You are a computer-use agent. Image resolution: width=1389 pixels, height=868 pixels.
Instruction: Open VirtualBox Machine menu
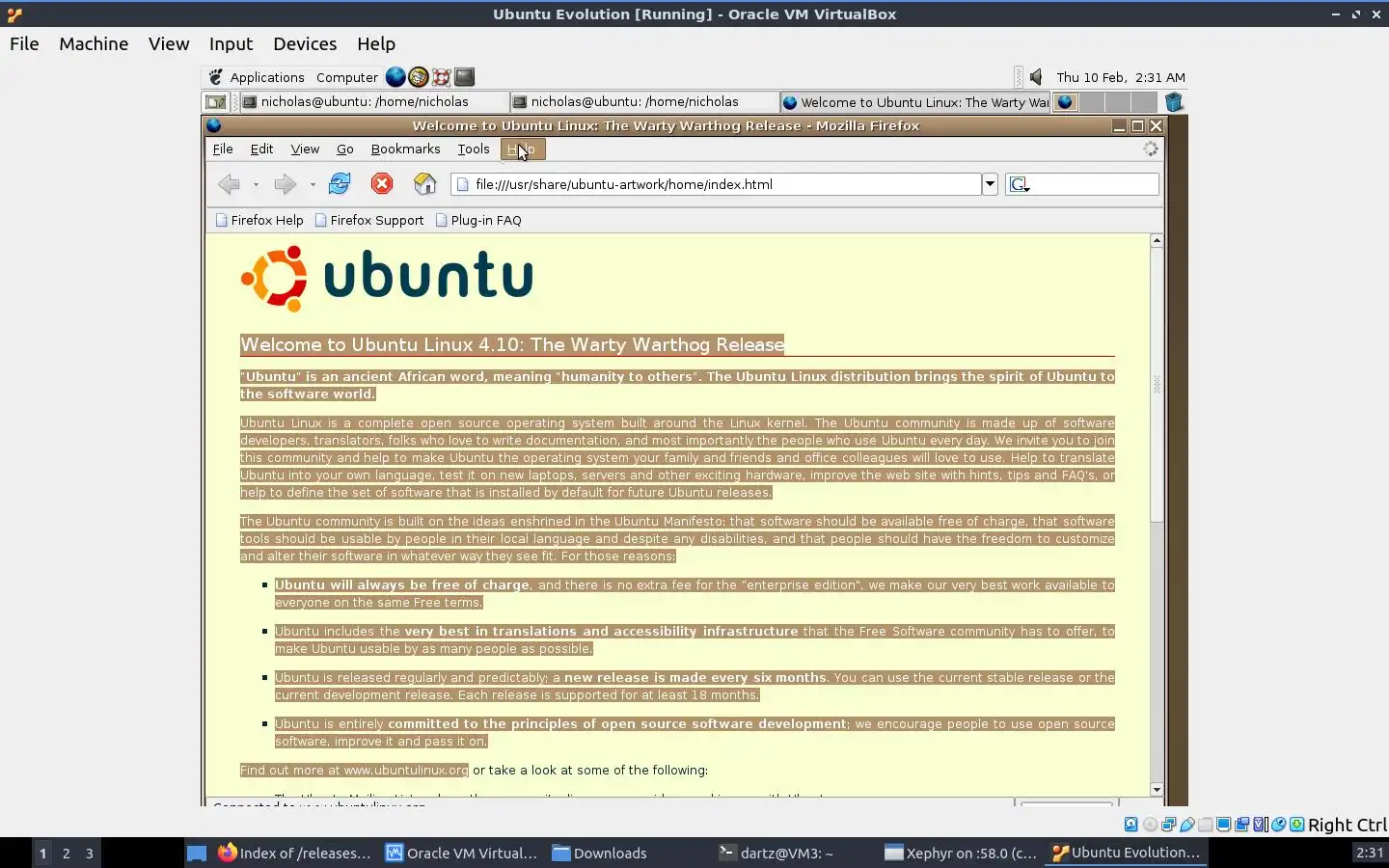tap(94, 43)
